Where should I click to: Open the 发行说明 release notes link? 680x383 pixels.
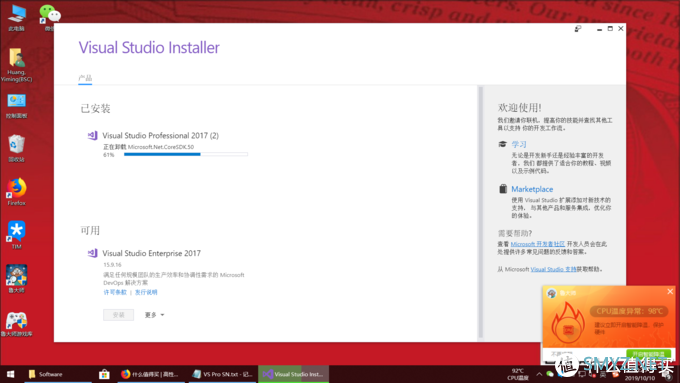(146, 292)
